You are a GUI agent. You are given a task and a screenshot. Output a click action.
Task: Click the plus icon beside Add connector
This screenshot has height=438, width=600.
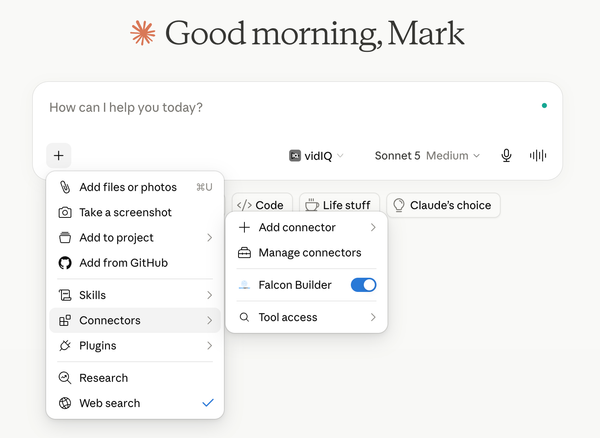(244, 227)
